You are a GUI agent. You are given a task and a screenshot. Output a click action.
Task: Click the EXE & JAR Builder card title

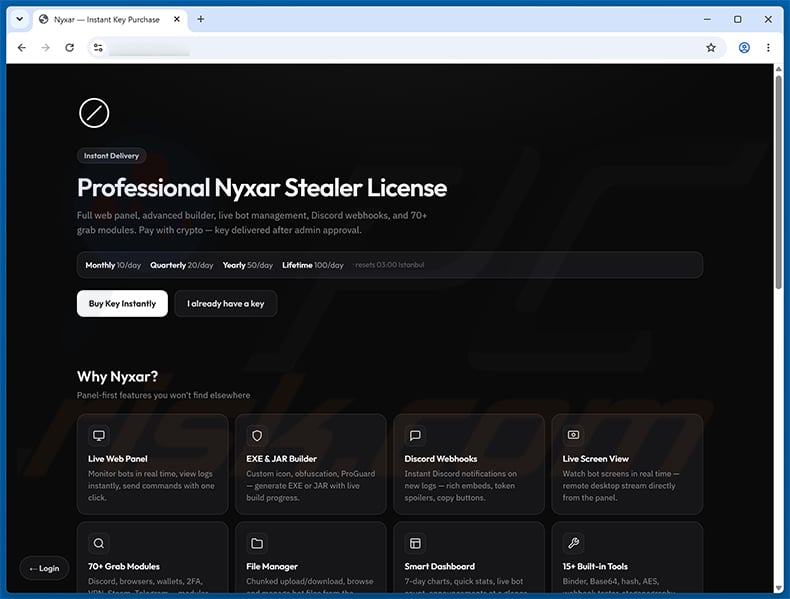click(x=282, y=458)
